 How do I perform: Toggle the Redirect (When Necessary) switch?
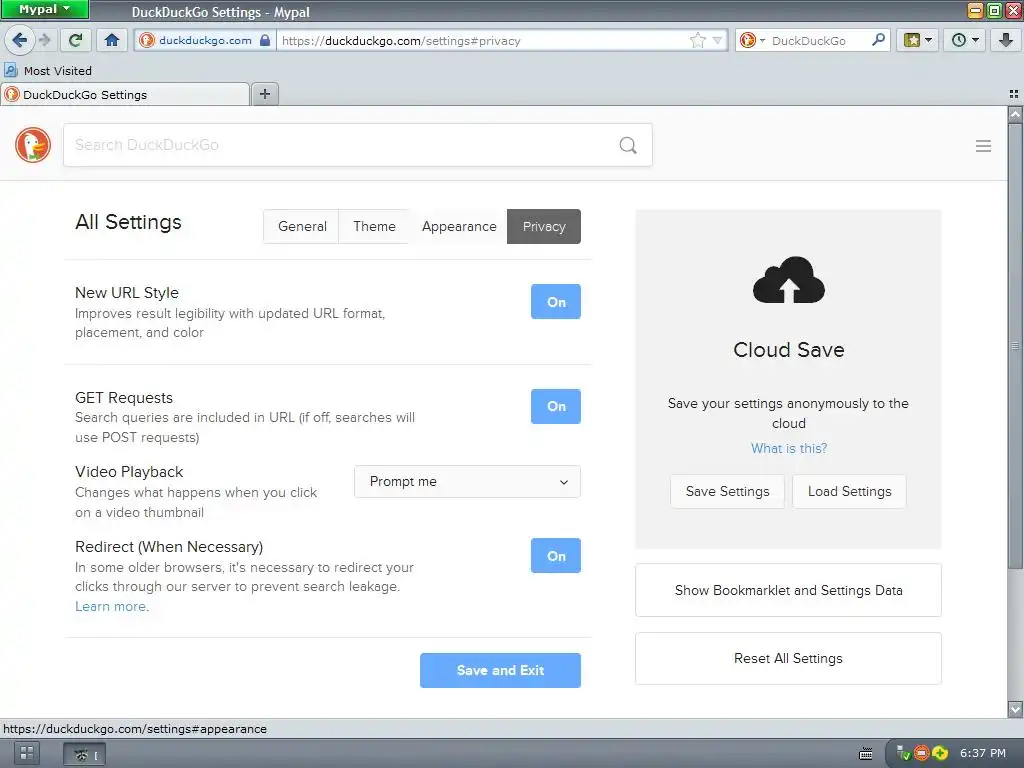pos(556,556)
